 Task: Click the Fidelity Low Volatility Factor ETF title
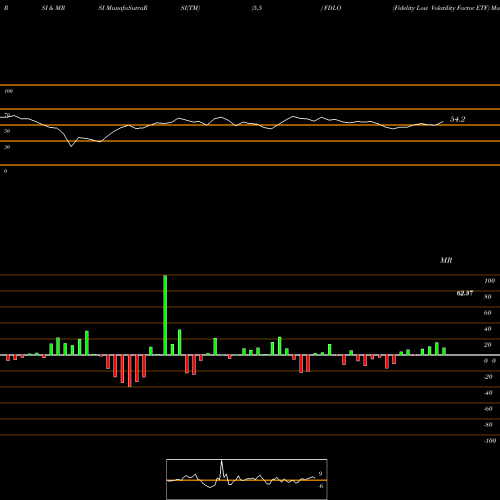coord(441,8)
